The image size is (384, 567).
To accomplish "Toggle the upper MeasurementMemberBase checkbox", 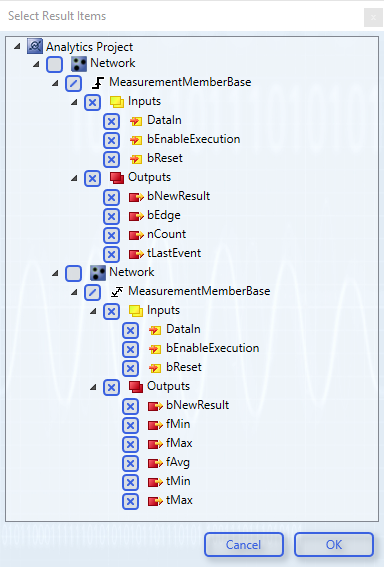I will [x=73, y=84].
